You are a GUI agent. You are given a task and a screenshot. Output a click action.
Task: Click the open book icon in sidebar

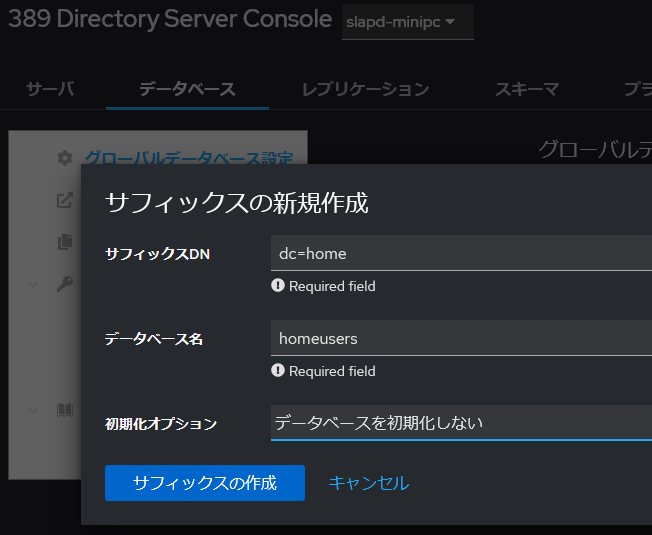[x=64, y=410]
